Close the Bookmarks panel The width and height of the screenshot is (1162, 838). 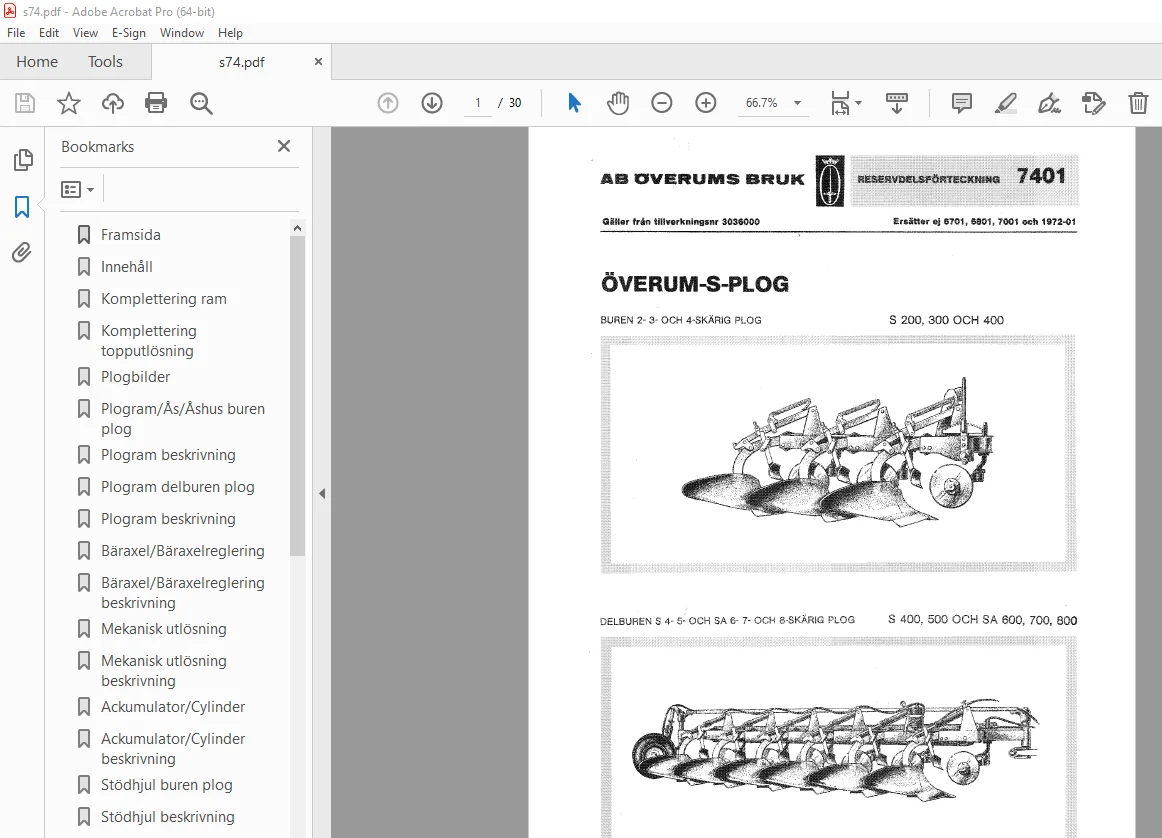[284, 146]
